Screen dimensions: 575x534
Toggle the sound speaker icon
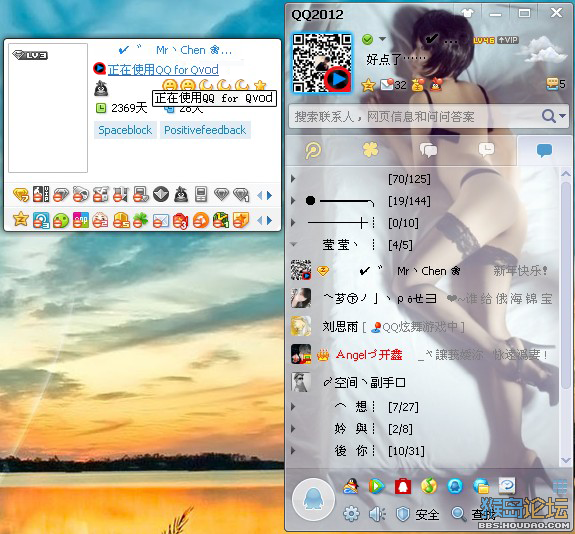pyautogui.click(x=377, y=514)
